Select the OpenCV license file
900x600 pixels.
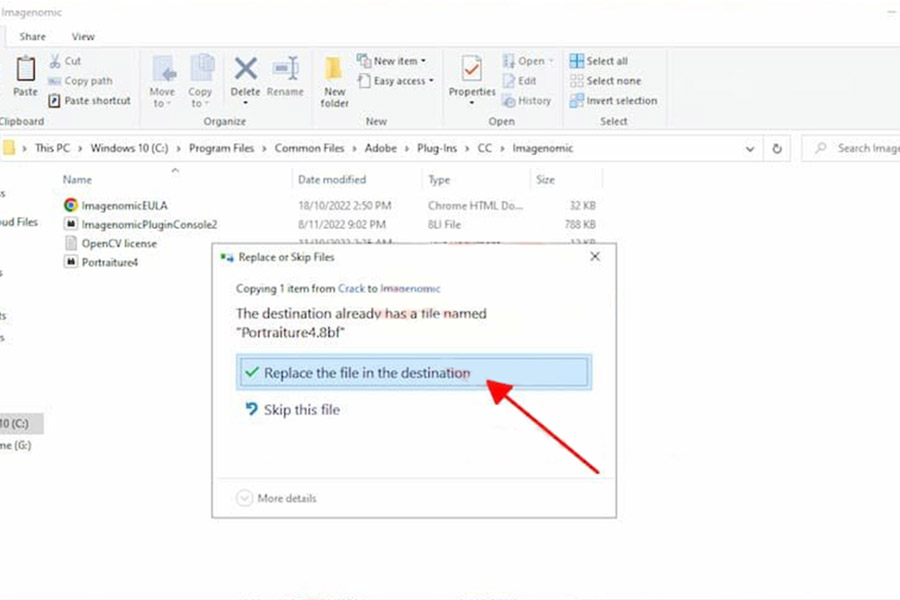(119, 243)
